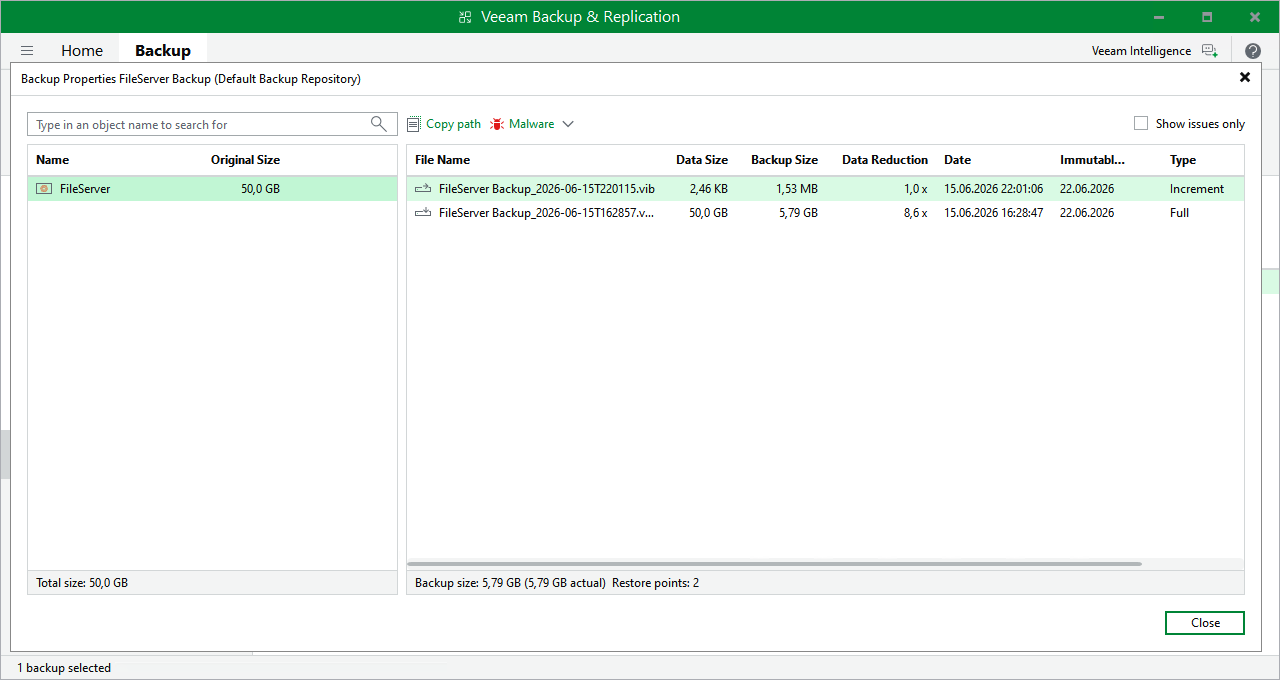Click the Close button
Image resolution: width=1280 pixels, height=680 pixels.
click(x=1205, y=623)
